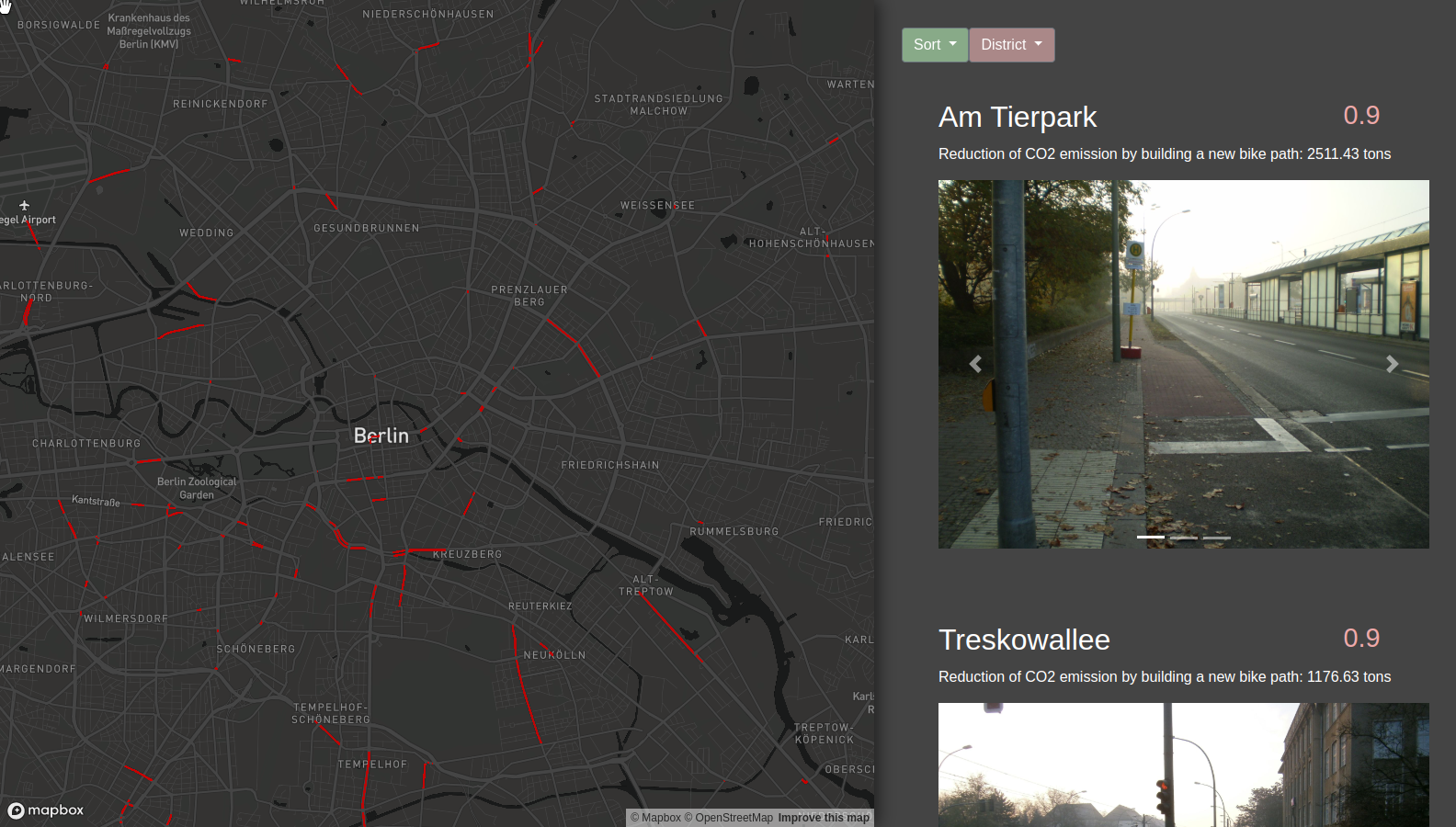Click the CHARLOTTENBURG district label

(x=86, y=444)
